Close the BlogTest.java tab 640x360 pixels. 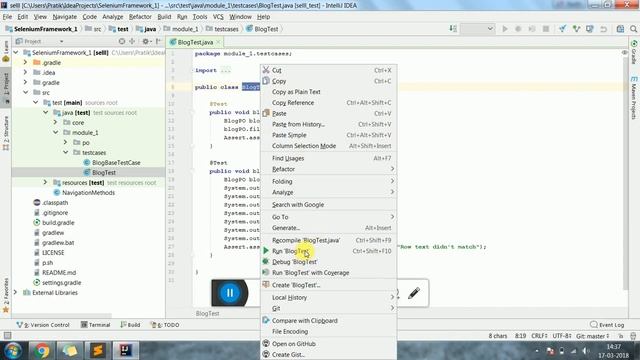click(219, 42)
